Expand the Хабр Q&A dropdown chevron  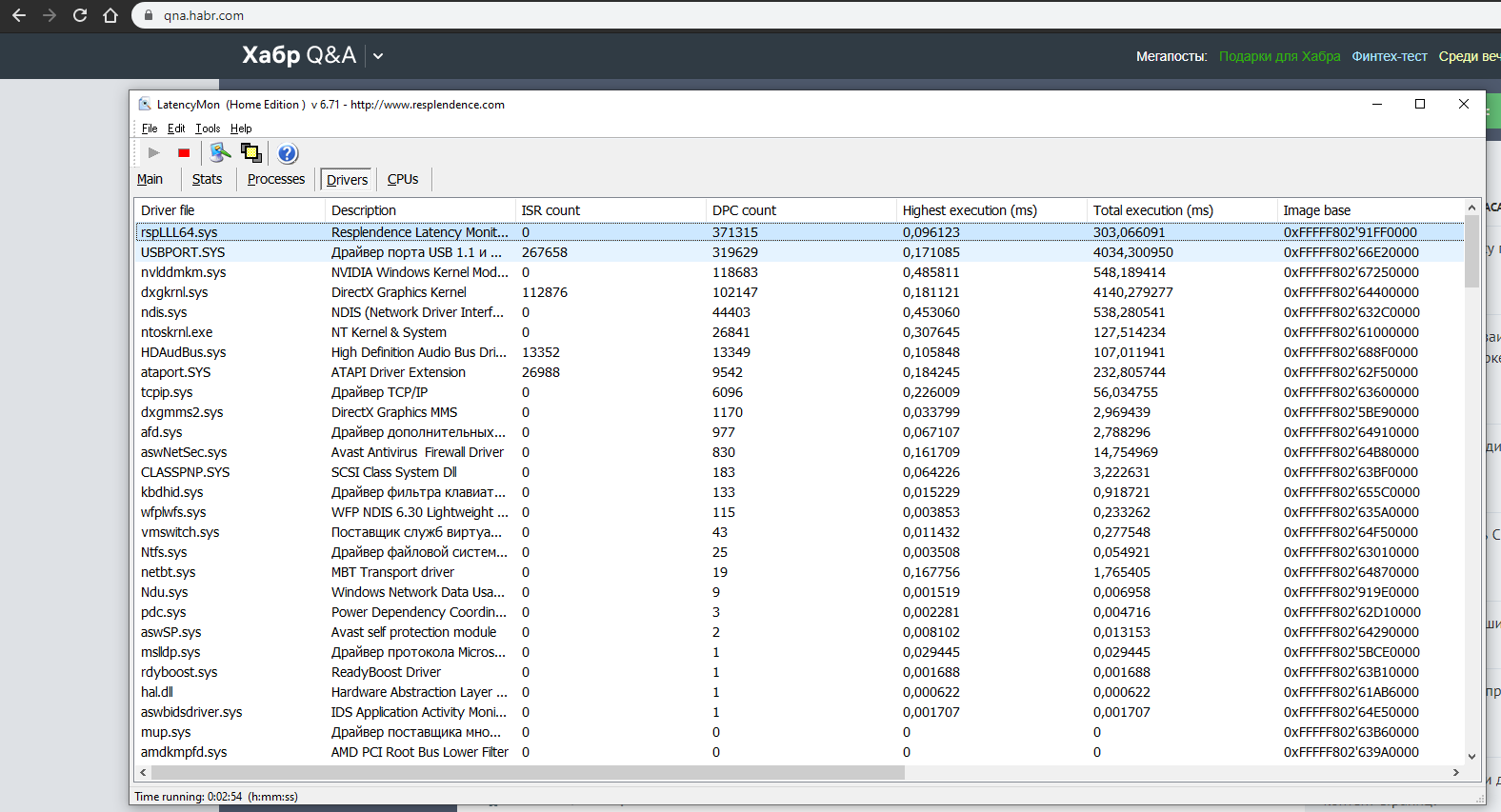378,56
